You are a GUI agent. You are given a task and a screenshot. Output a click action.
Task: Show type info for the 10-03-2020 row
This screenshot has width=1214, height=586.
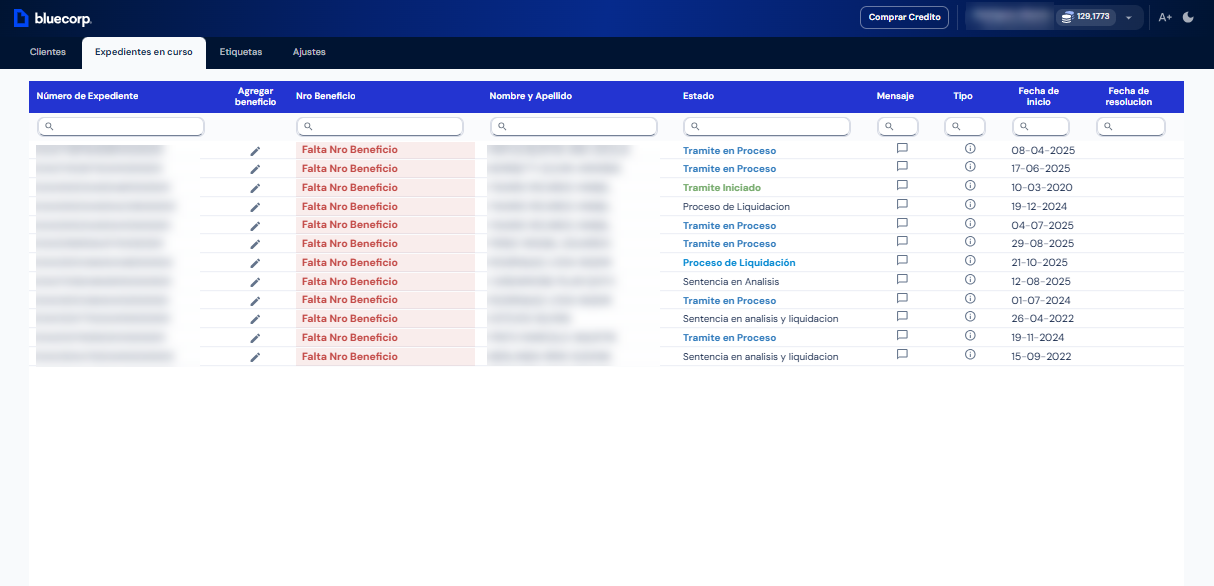970,185
